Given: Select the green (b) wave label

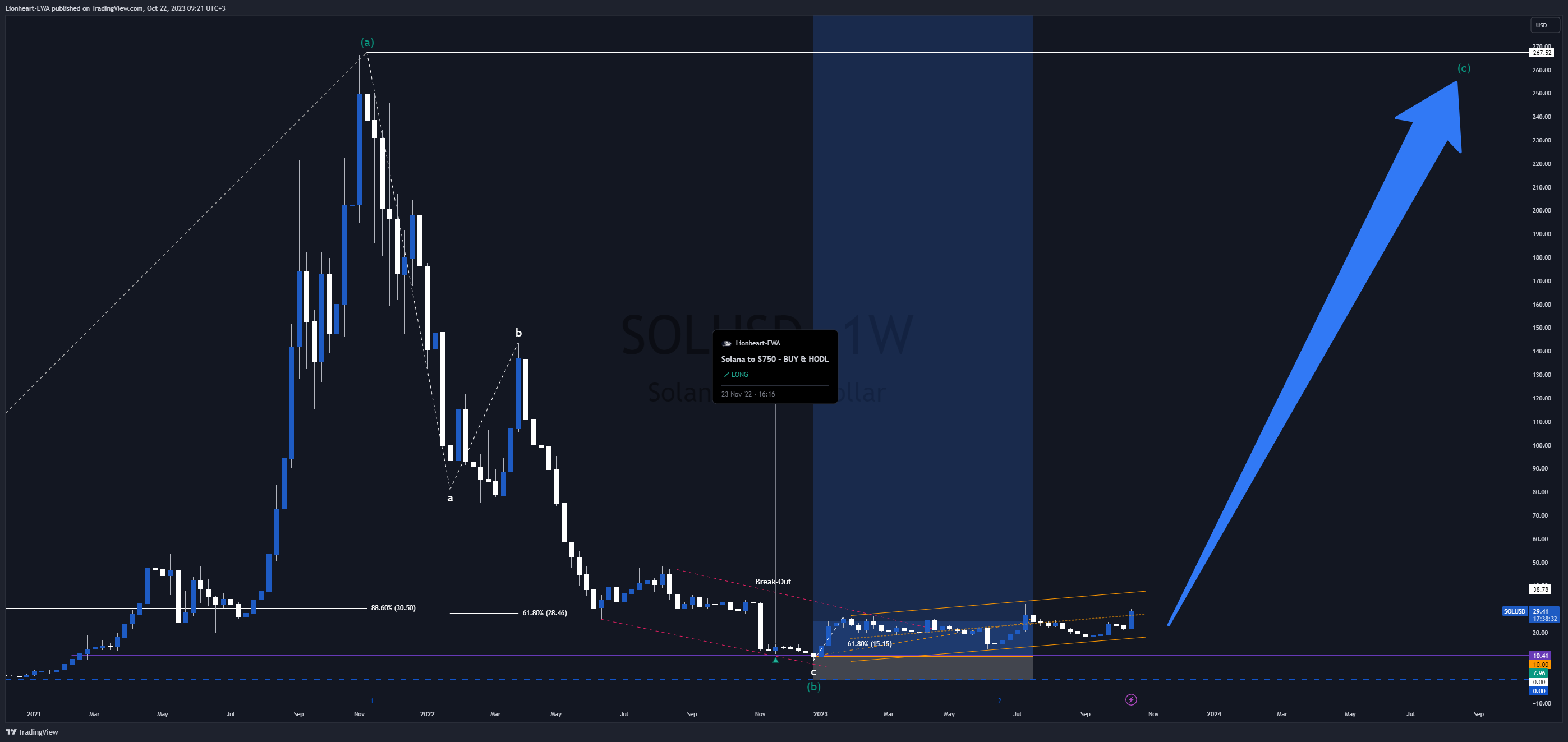Looking at the screenshot, I should (813, 686).
